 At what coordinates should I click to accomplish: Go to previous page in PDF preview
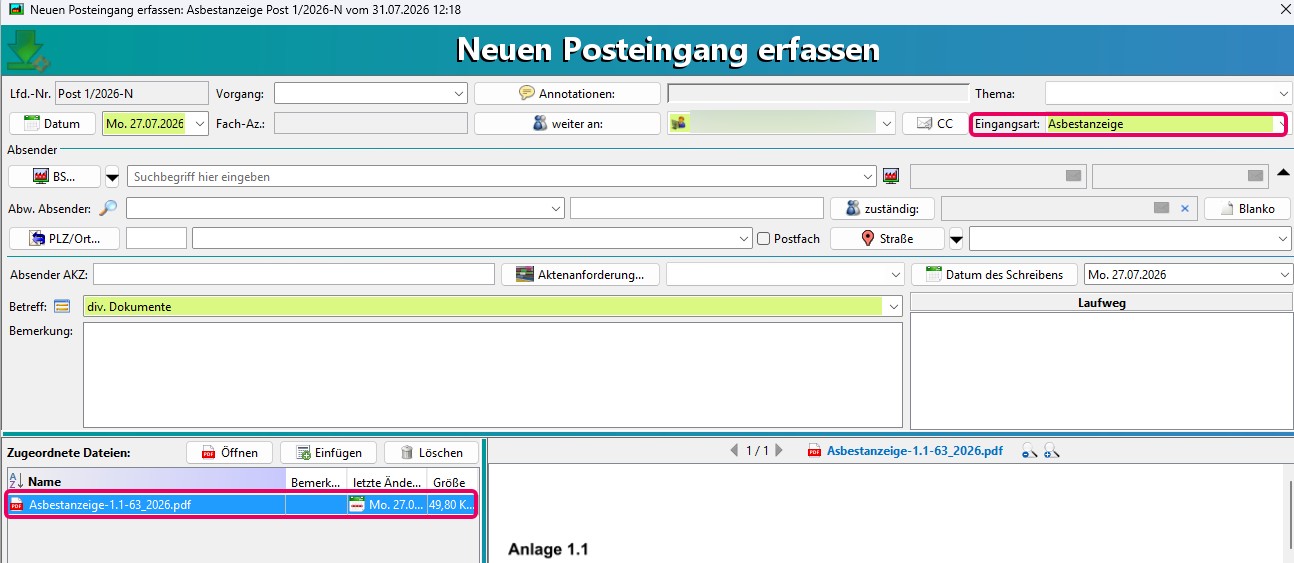tap(735, 451)
